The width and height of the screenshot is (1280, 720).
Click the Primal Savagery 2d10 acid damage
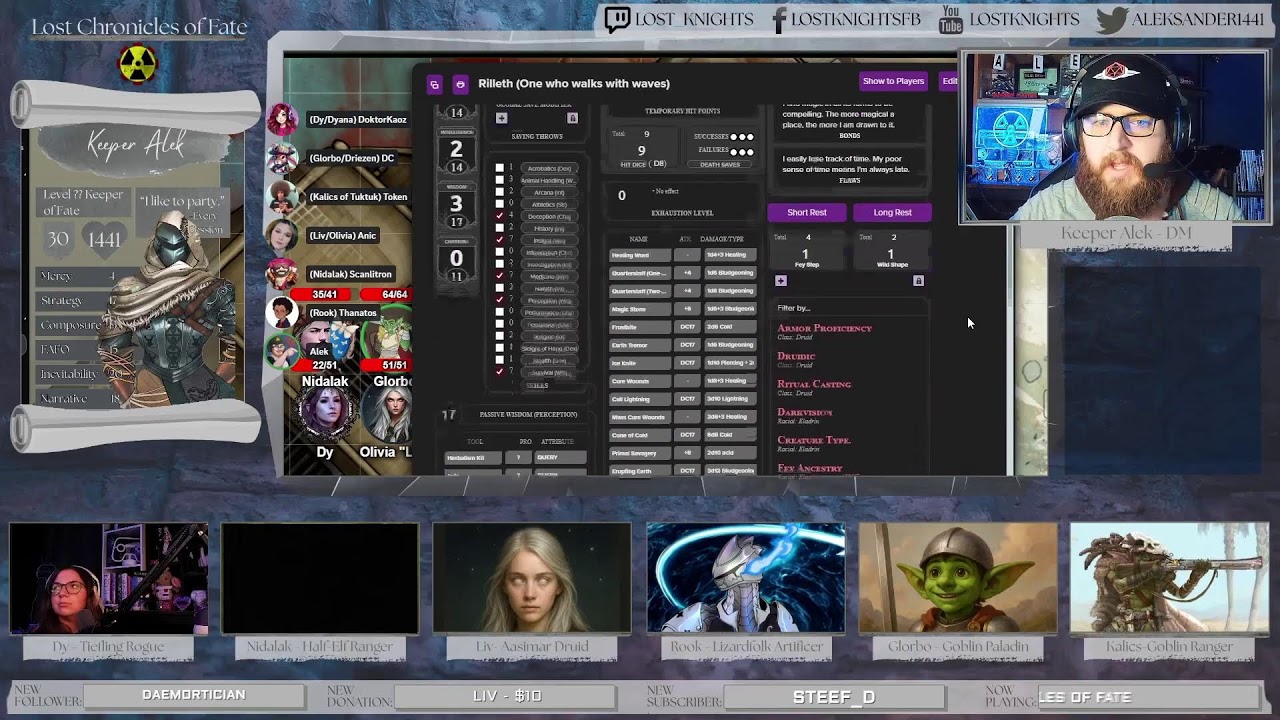(x=730, y=453)
